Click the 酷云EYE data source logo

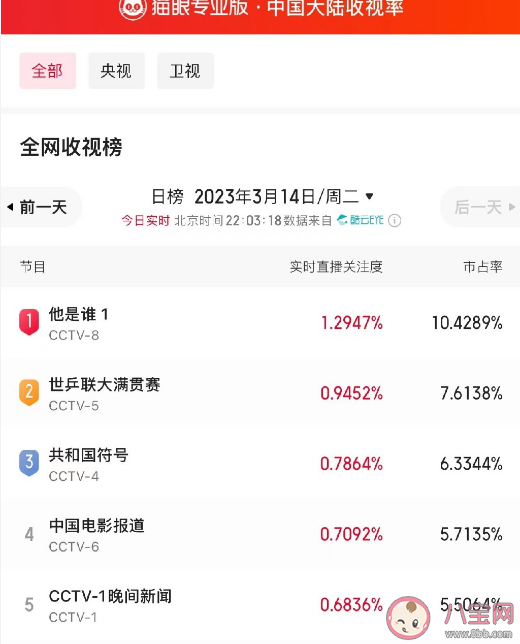(361, 220)
